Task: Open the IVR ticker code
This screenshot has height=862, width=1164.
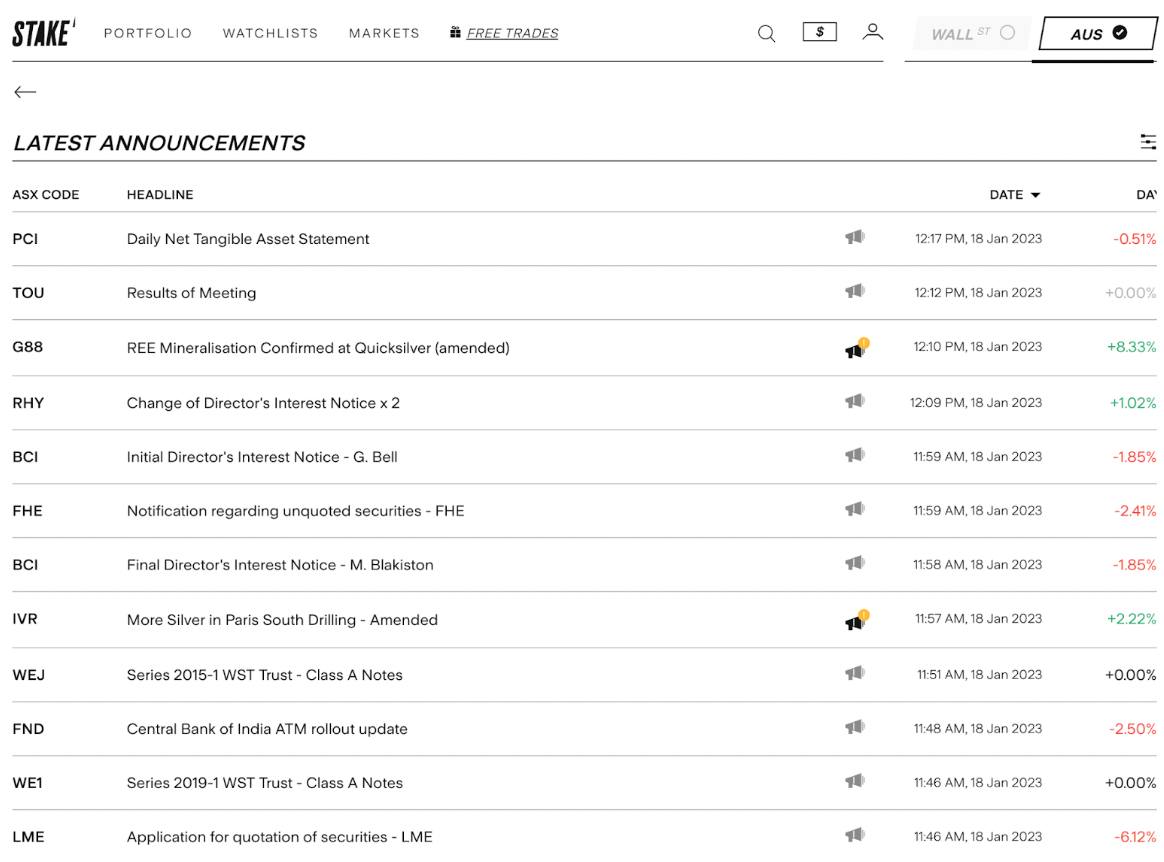Action: click(24, 618)
